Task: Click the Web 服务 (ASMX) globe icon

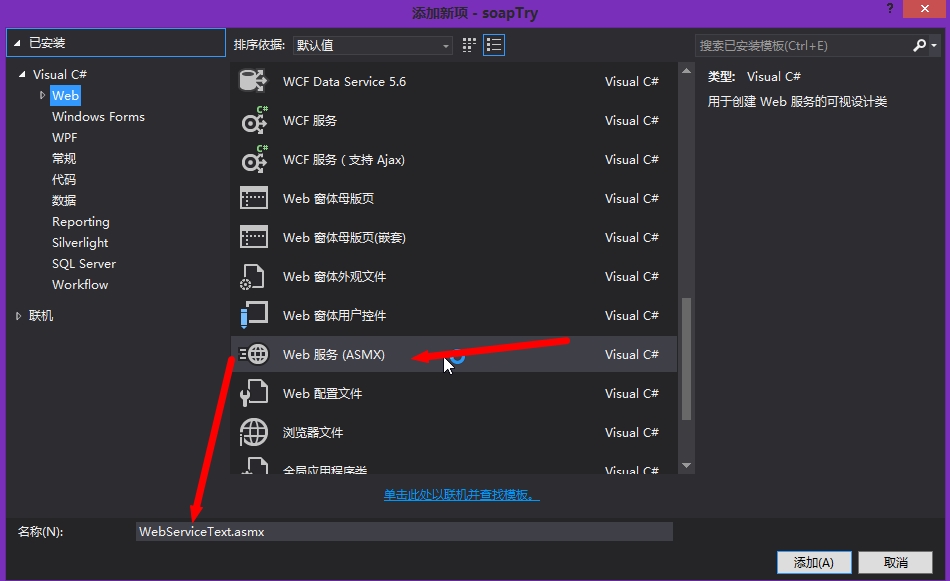Action: [x=254, y=354]
